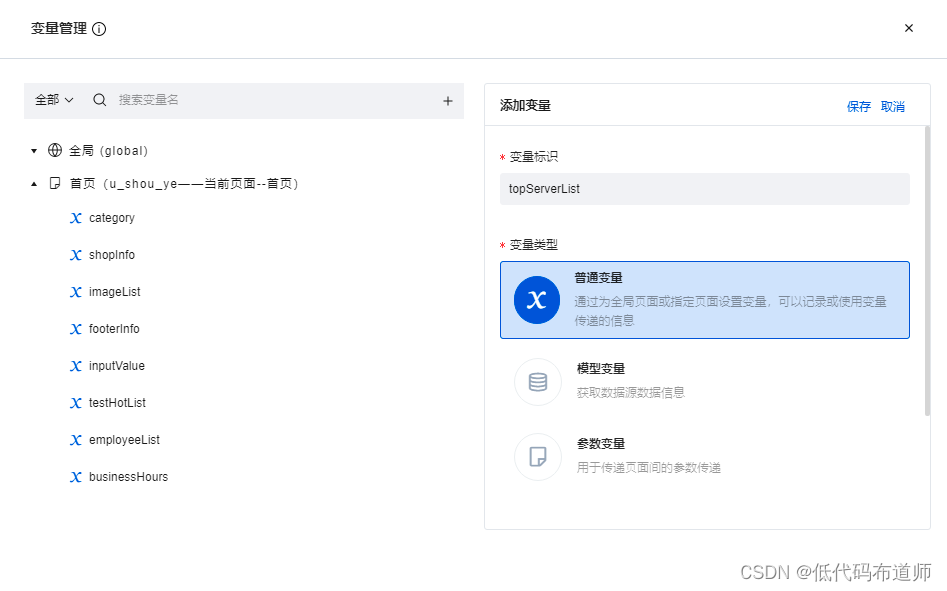Collapse the 首页 page tree node
The width and height of the screenshot is (947, 591).
click(x=34, y=184)
